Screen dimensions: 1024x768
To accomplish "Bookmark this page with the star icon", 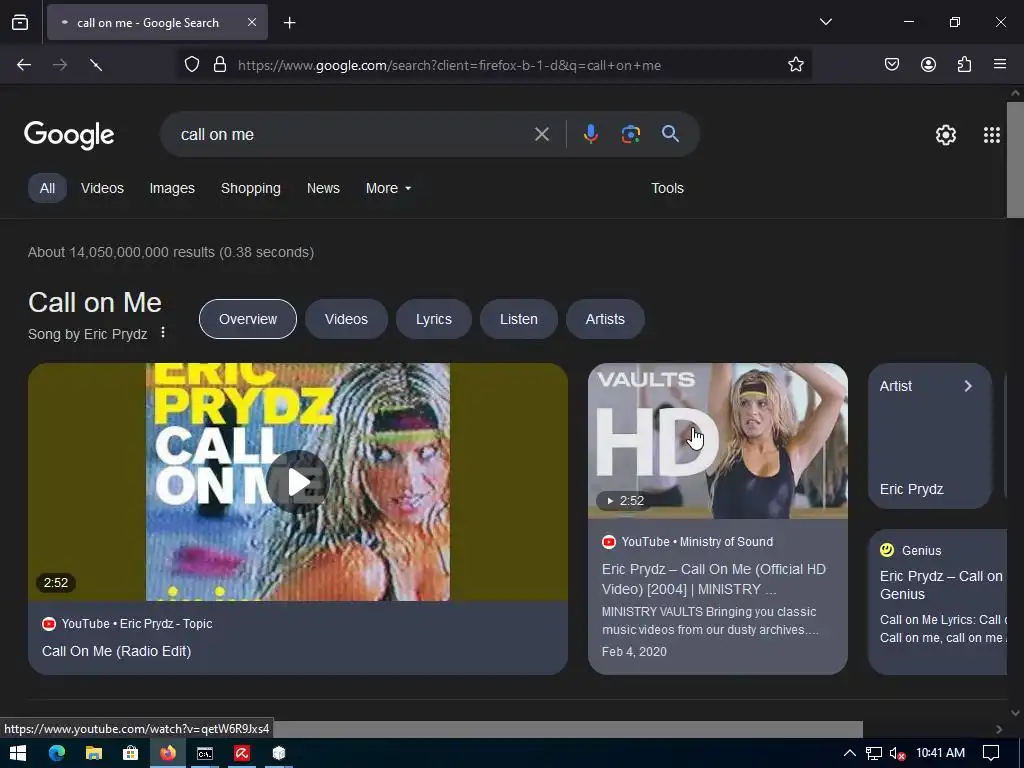I will tap(795, 65).
